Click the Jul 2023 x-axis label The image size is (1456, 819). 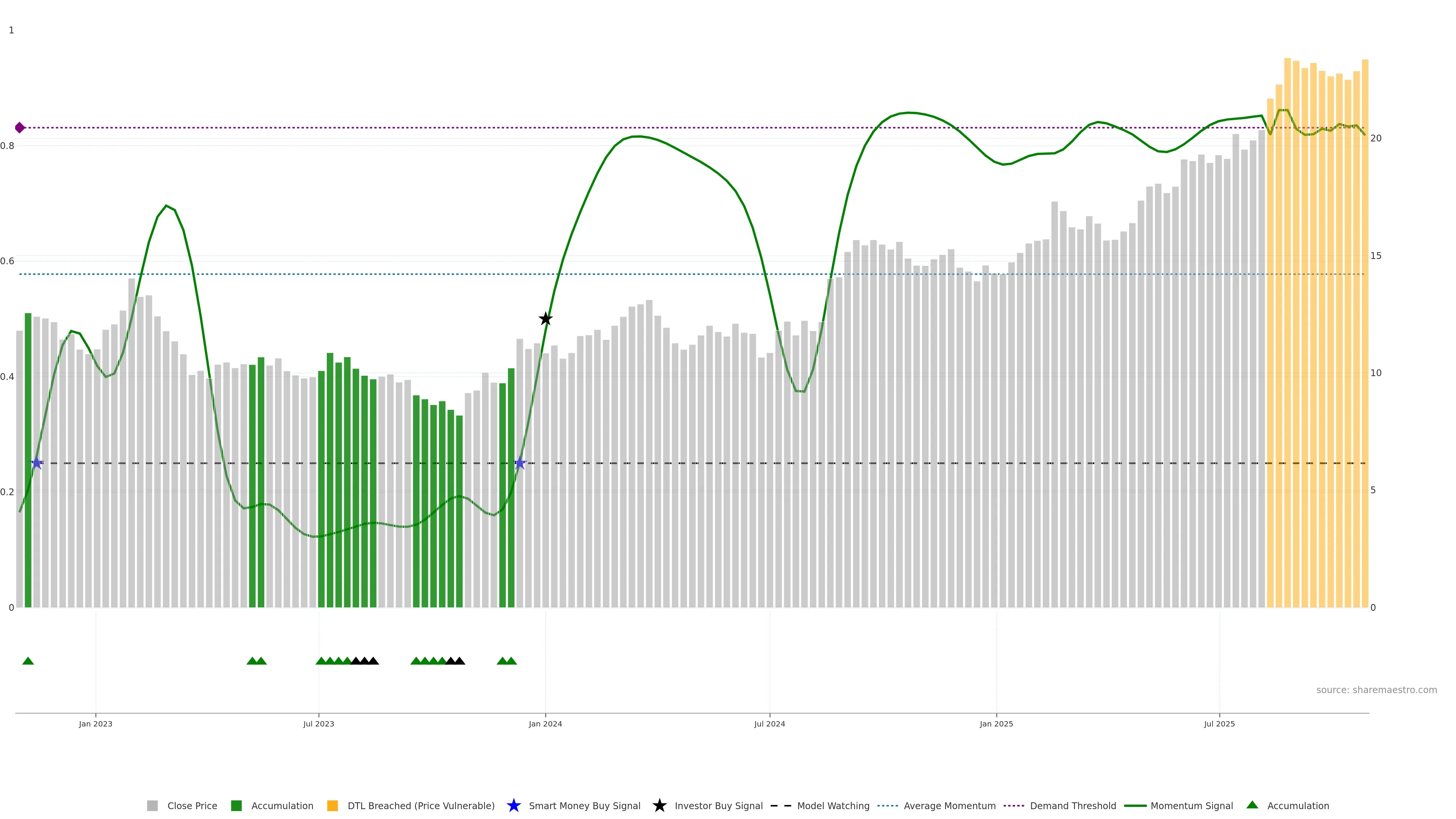pos(318,724)
